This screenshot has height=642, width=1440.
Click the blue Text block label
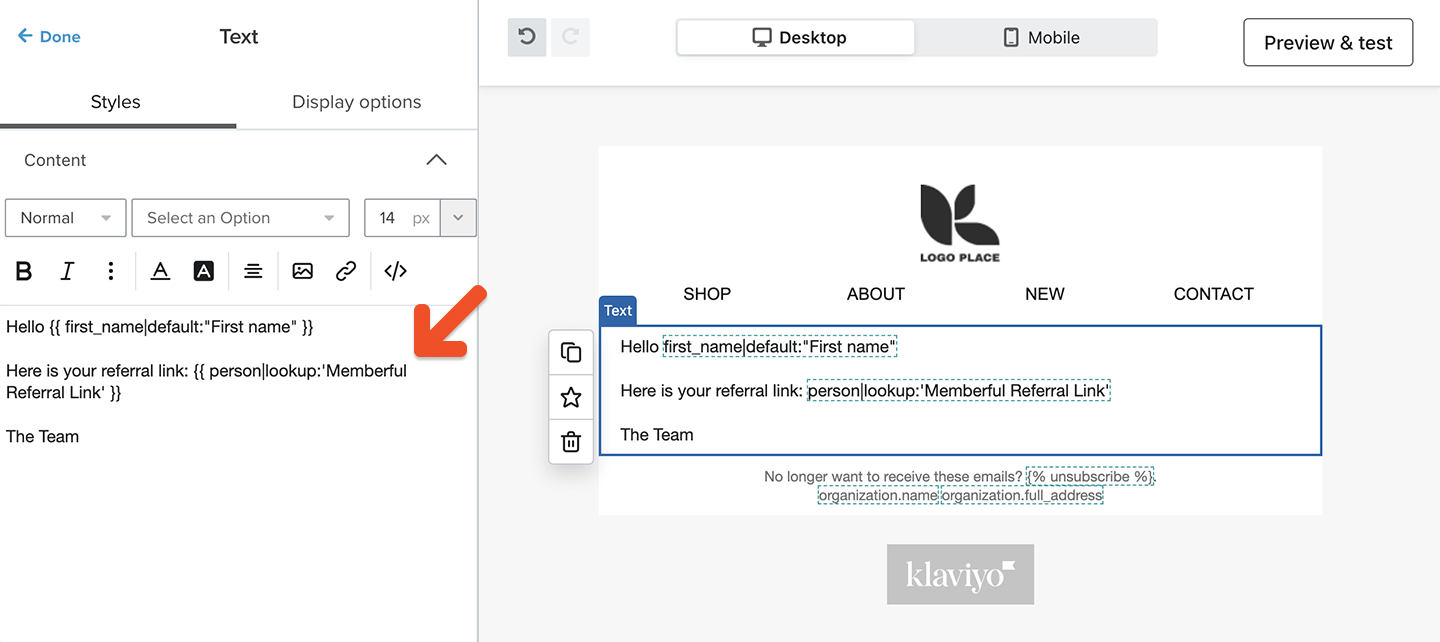(x=618, y=310)
